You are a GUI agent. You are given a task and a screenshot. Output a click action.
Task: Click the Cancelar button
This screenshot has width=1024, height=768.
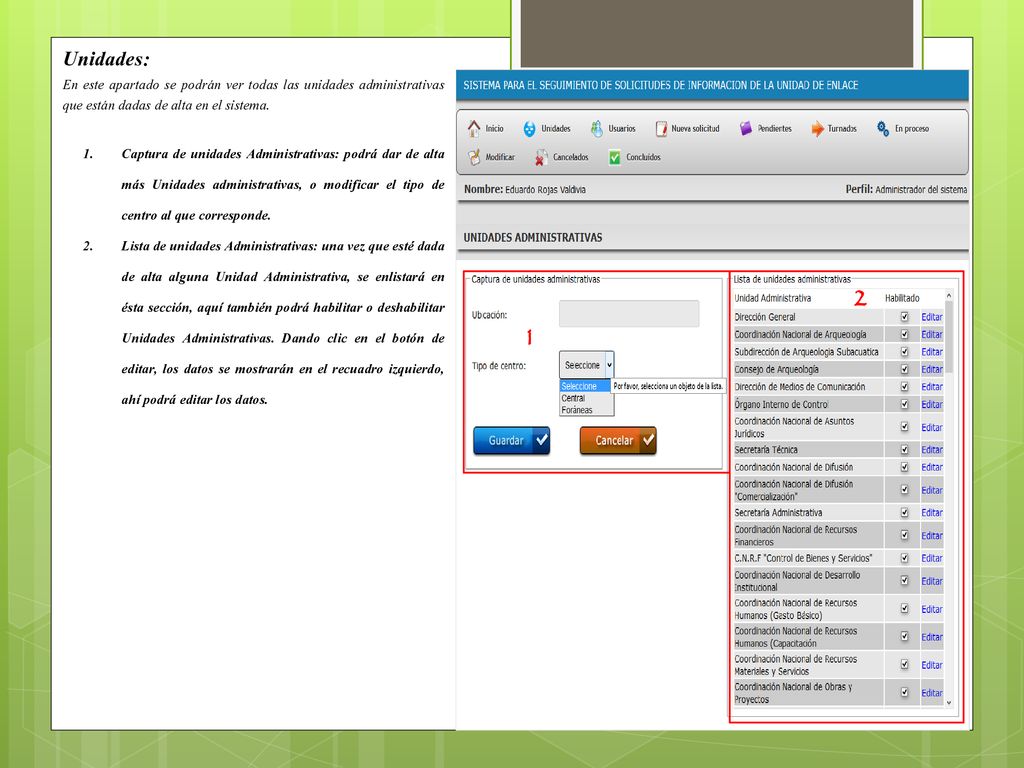pos(618,440)
